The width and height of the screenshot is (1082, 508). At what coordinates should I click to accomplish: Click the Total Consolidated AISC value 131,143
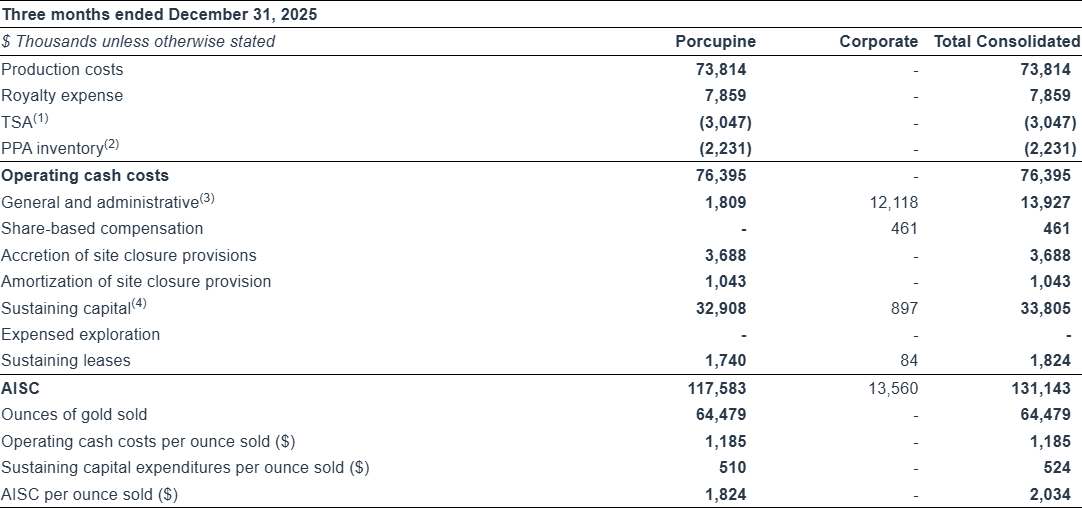1047,388
